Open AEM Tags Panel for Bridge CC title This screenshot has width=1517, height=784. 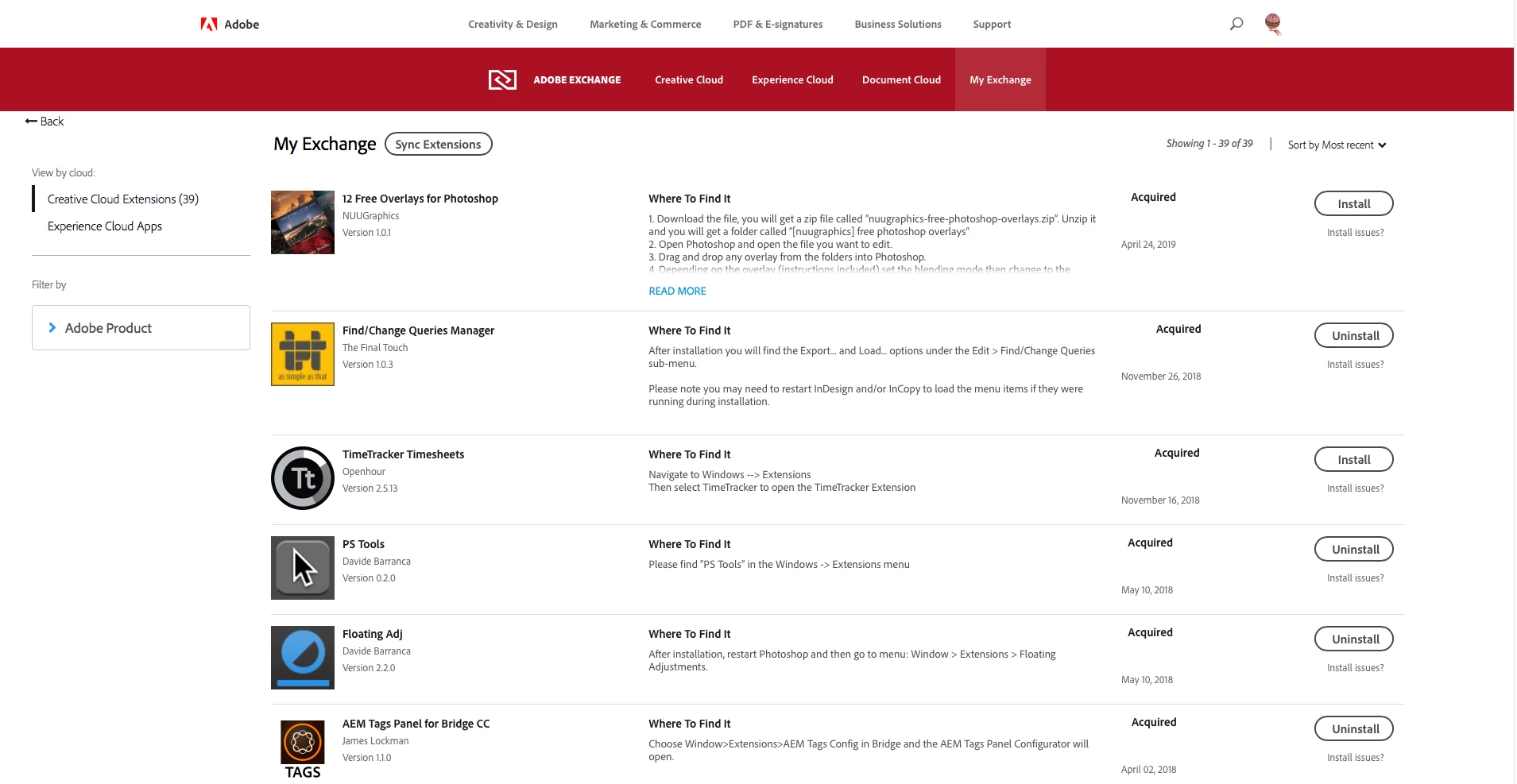pyautogui.click(x=416, y=724)
